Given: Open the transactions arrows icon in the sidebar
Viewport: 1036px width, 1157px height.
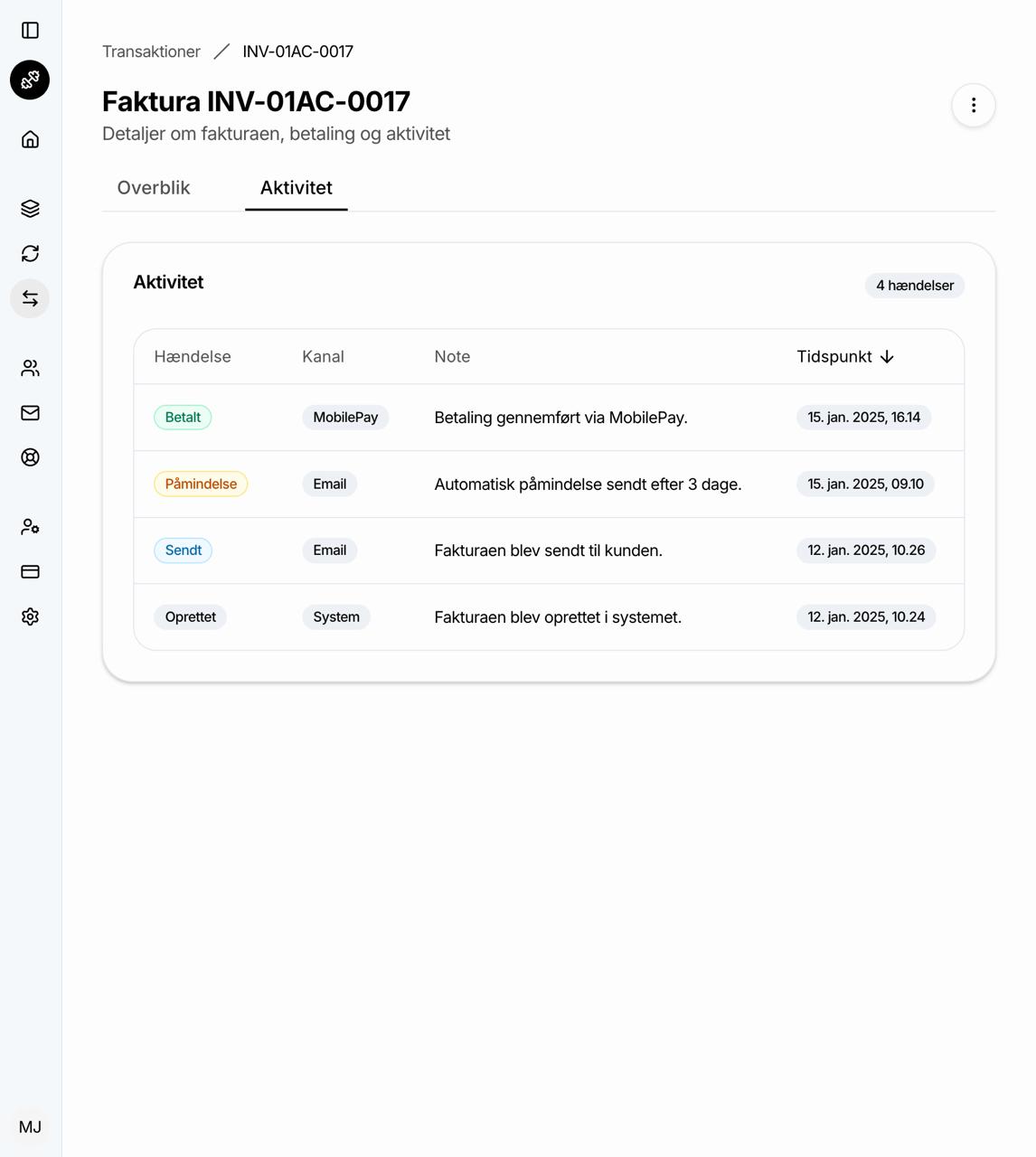Looking at the screenshot, I should [x=31, y=298].
